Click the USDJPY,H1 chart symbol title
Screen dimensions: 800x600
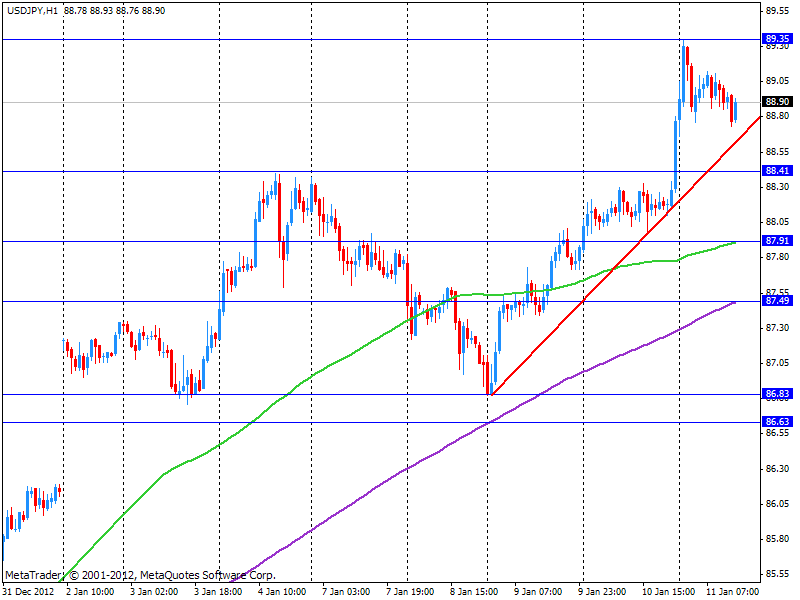32,11
